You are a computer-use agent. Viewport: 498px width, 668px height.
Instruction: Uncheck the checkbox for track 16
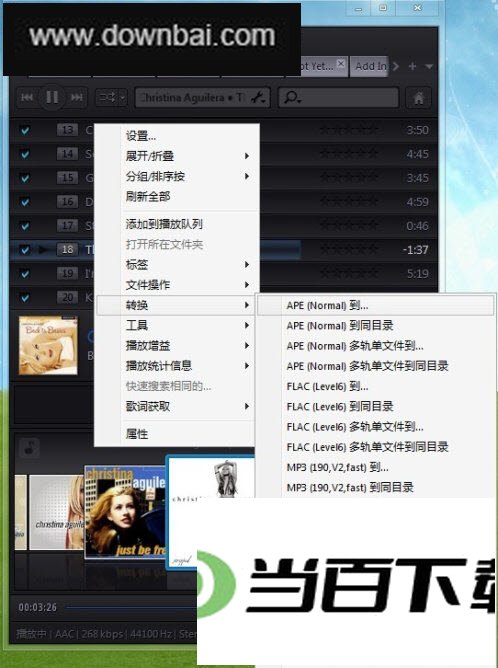[25, 202]
